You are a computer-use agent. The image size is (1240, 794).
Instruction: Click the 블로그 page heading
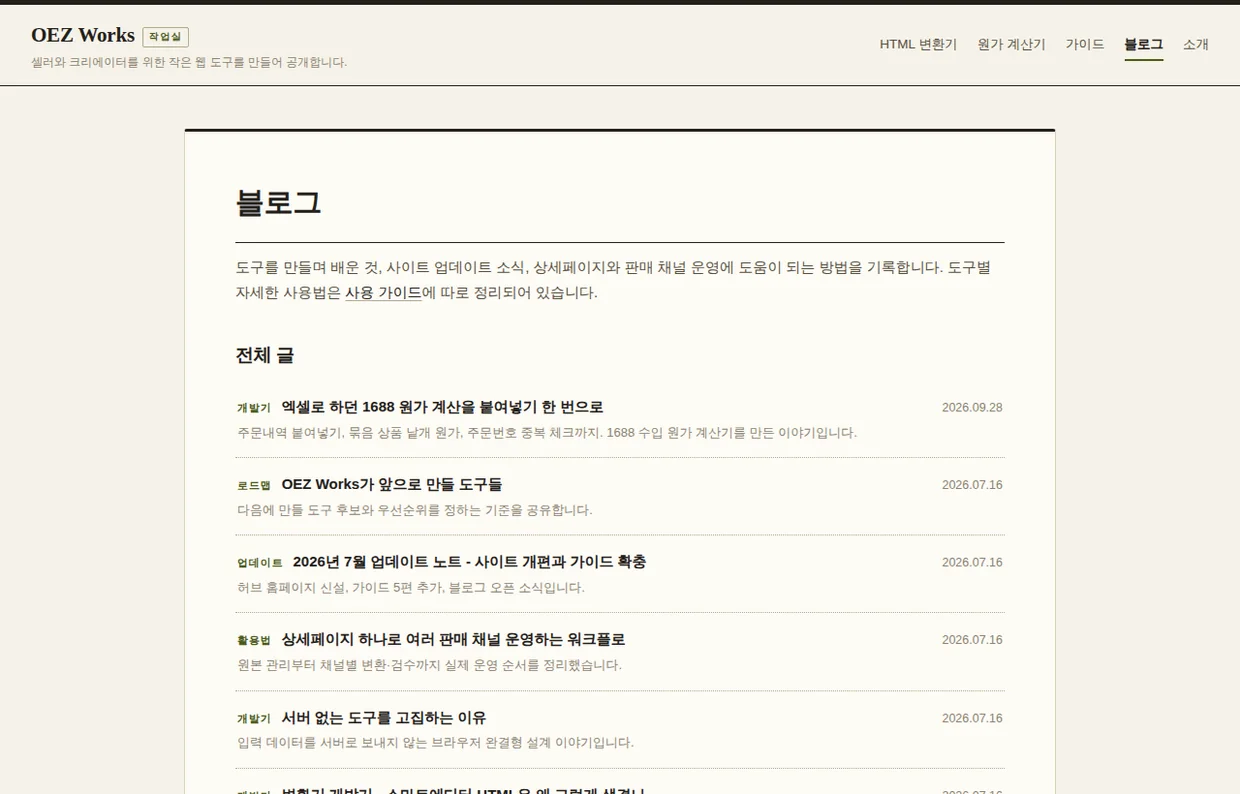[x=278, y=203]
